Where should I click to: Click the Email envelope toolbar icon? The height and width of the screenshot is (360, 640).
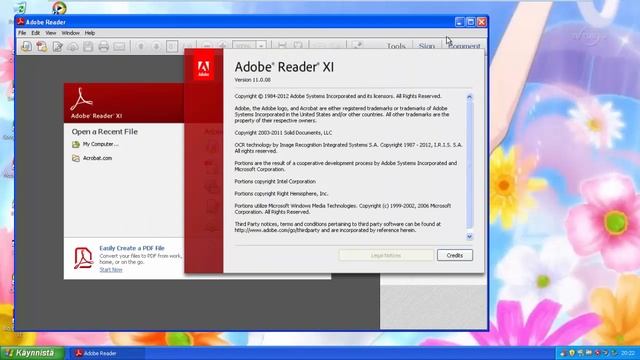(x=119, y=47)
